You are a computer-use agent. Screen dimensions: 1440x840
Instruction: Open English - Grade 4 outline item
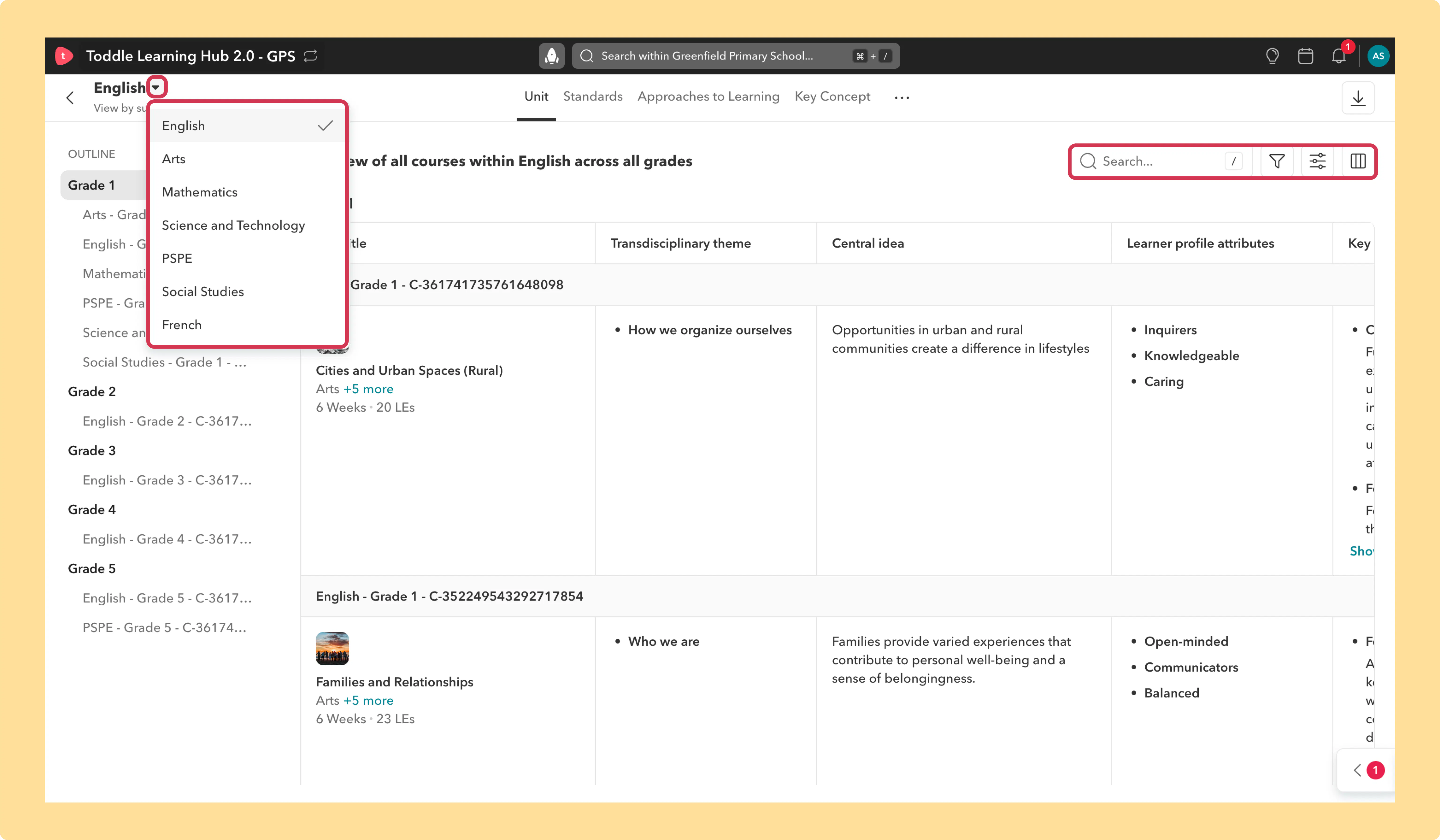(x=167, y=539)
